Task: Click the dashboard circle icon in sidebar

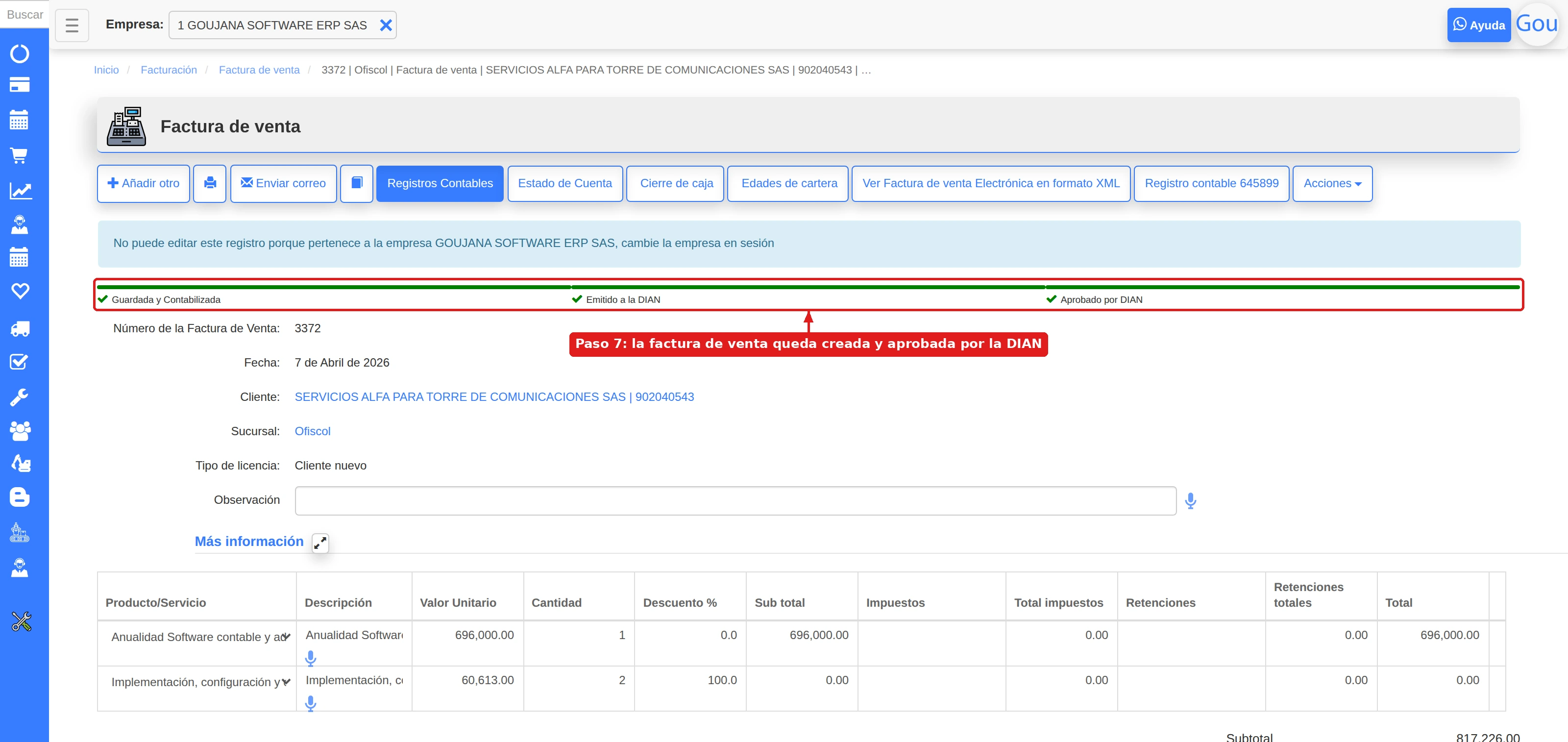Action: 20,53
